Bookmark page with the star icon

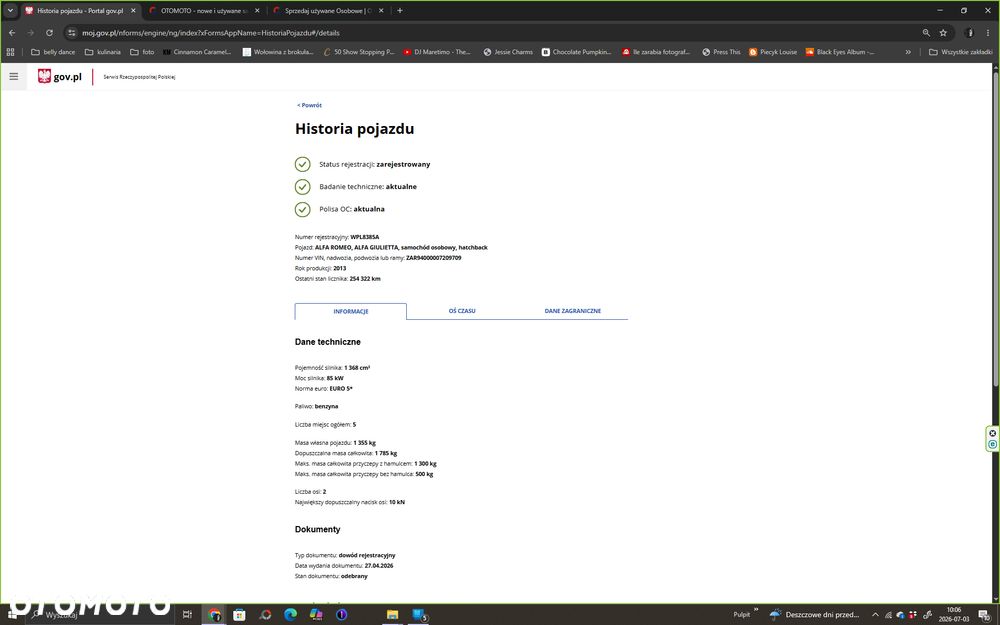pos(943,33)
